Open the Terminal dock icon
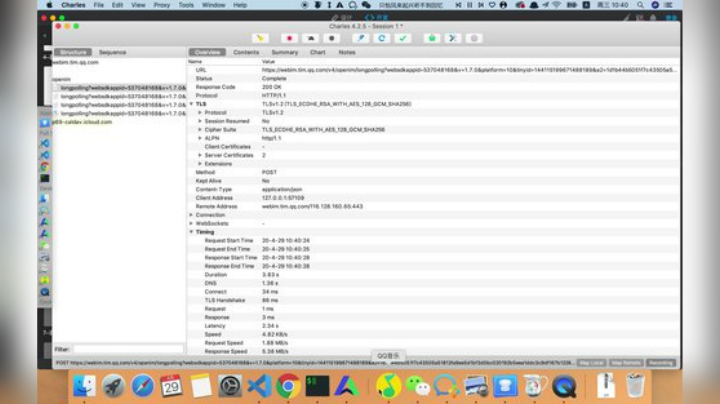720x404 pixels. (317, 386)
